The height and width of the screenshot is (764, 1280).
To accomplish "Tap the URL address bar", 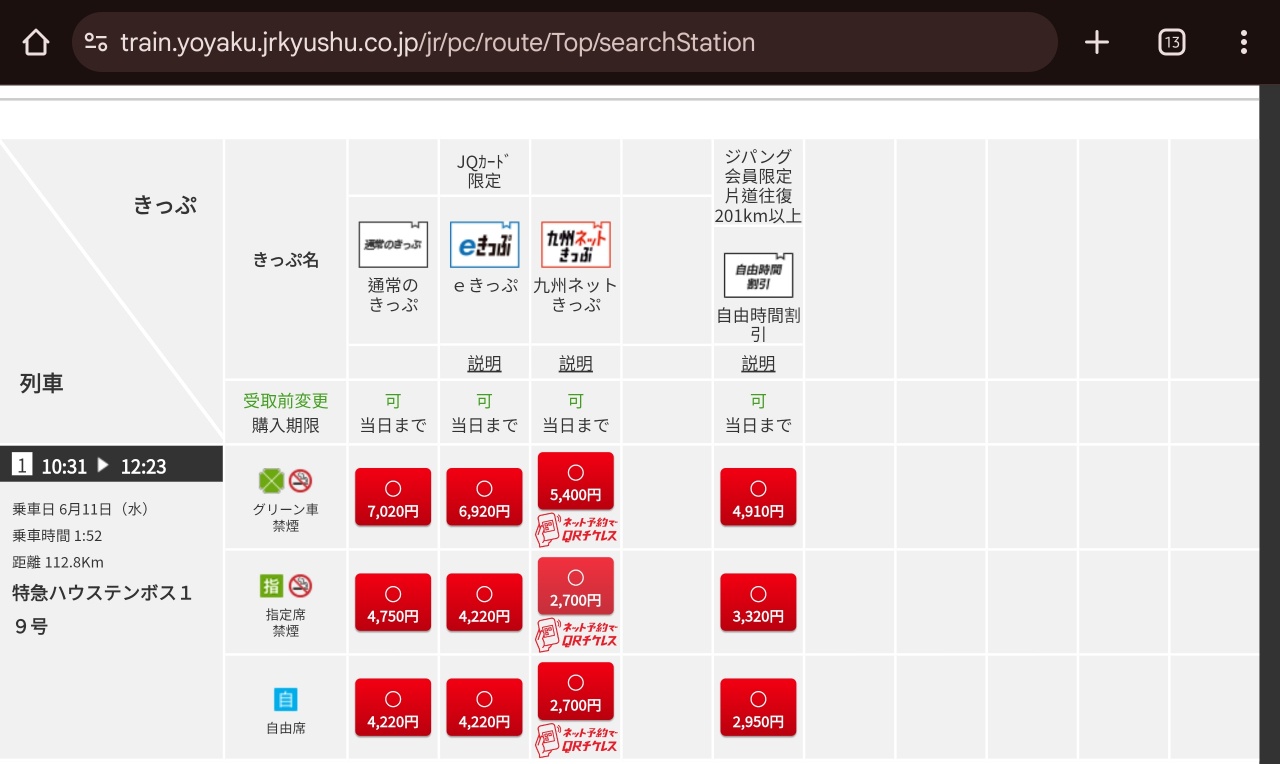I will 560,42.
